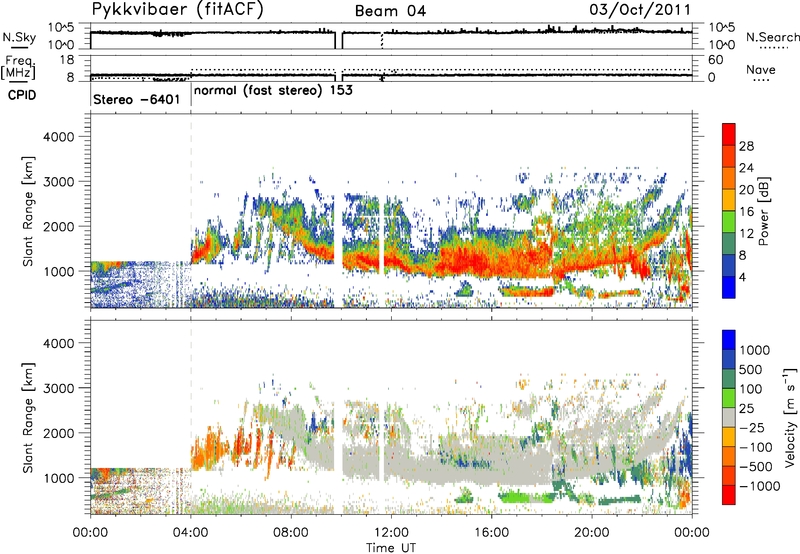Click the 'normal (fast stereo) 153' text

coord(273,90)
